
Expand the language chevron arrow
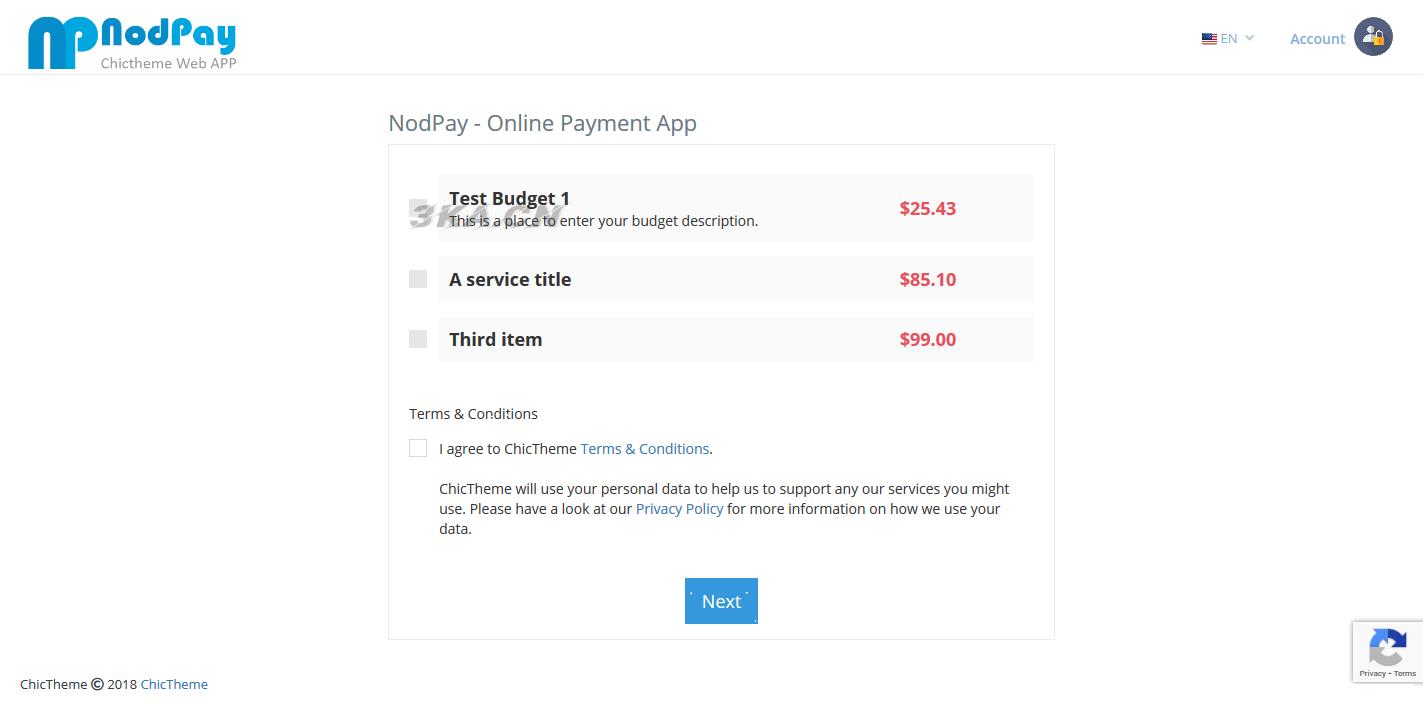[x=1250, y=38]
